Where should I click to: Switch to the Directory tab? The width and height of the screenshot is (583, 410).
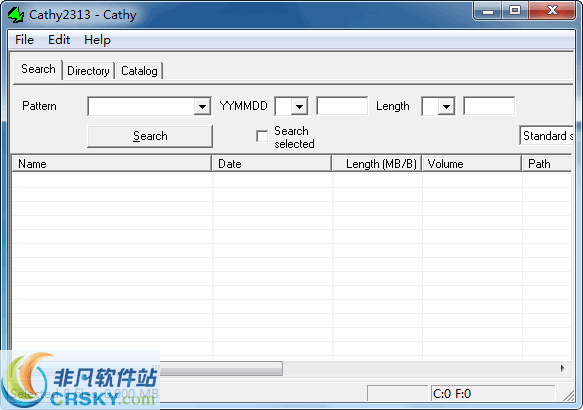click(88, 71)
